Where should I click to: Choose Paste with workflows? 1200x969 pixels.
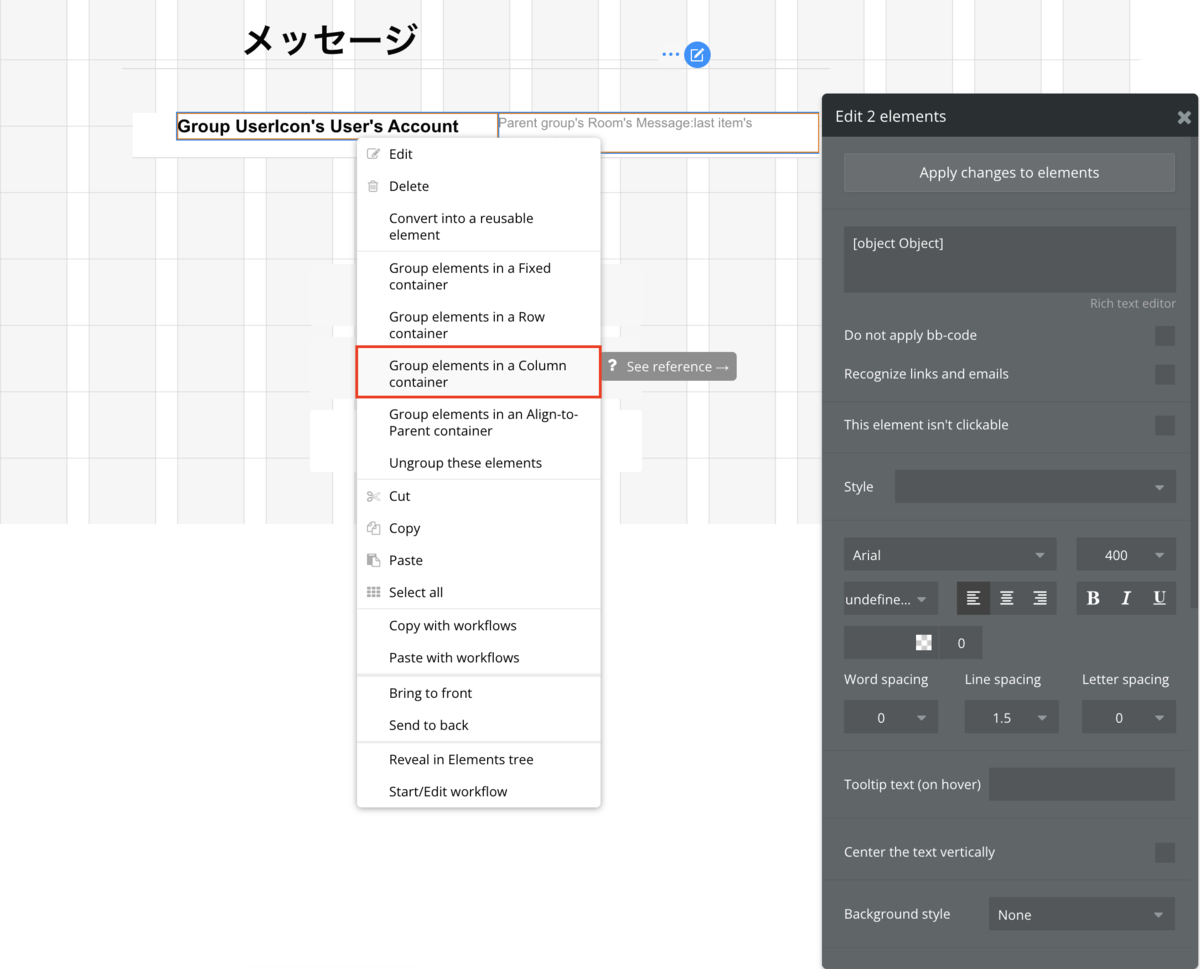pos(478,657)
